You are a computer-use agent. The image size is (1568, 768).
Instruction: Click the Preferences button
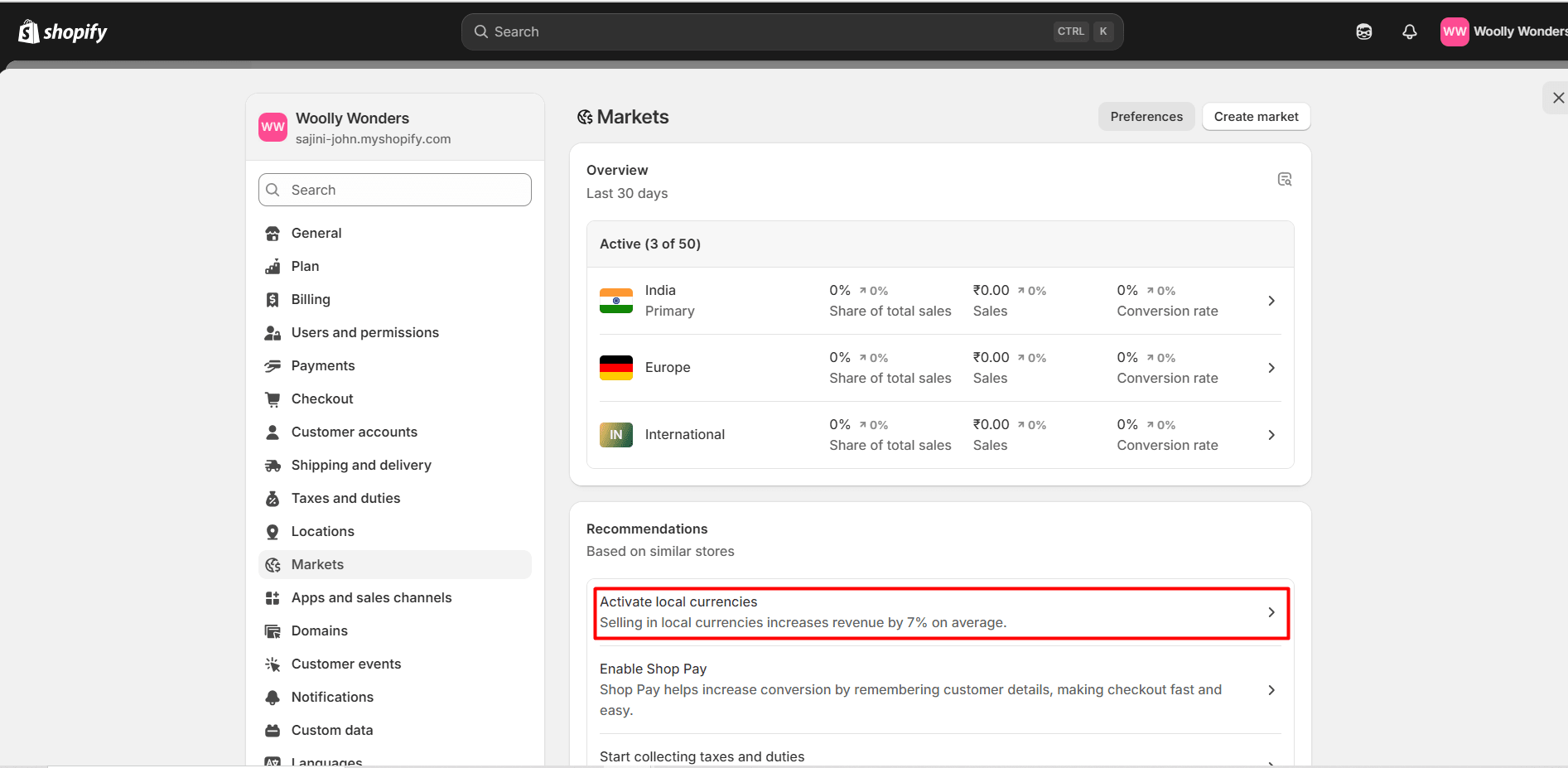click(1146, 117)
